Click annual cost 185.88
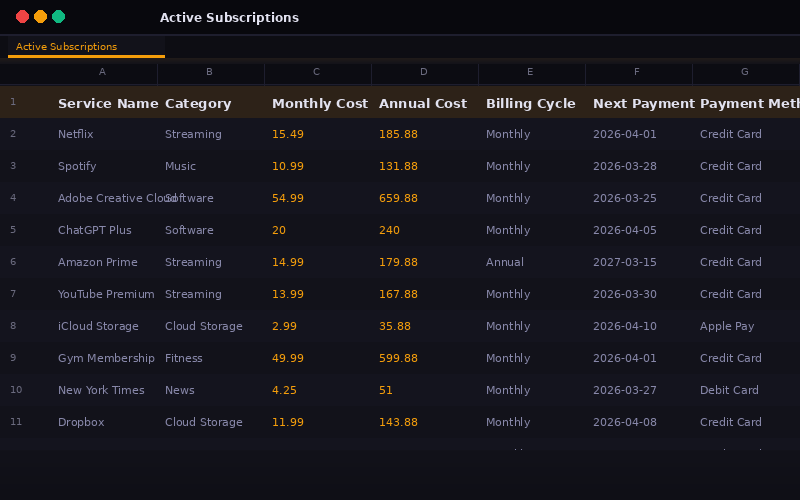Viewport: 800px width, 500px height. (425, 134)
